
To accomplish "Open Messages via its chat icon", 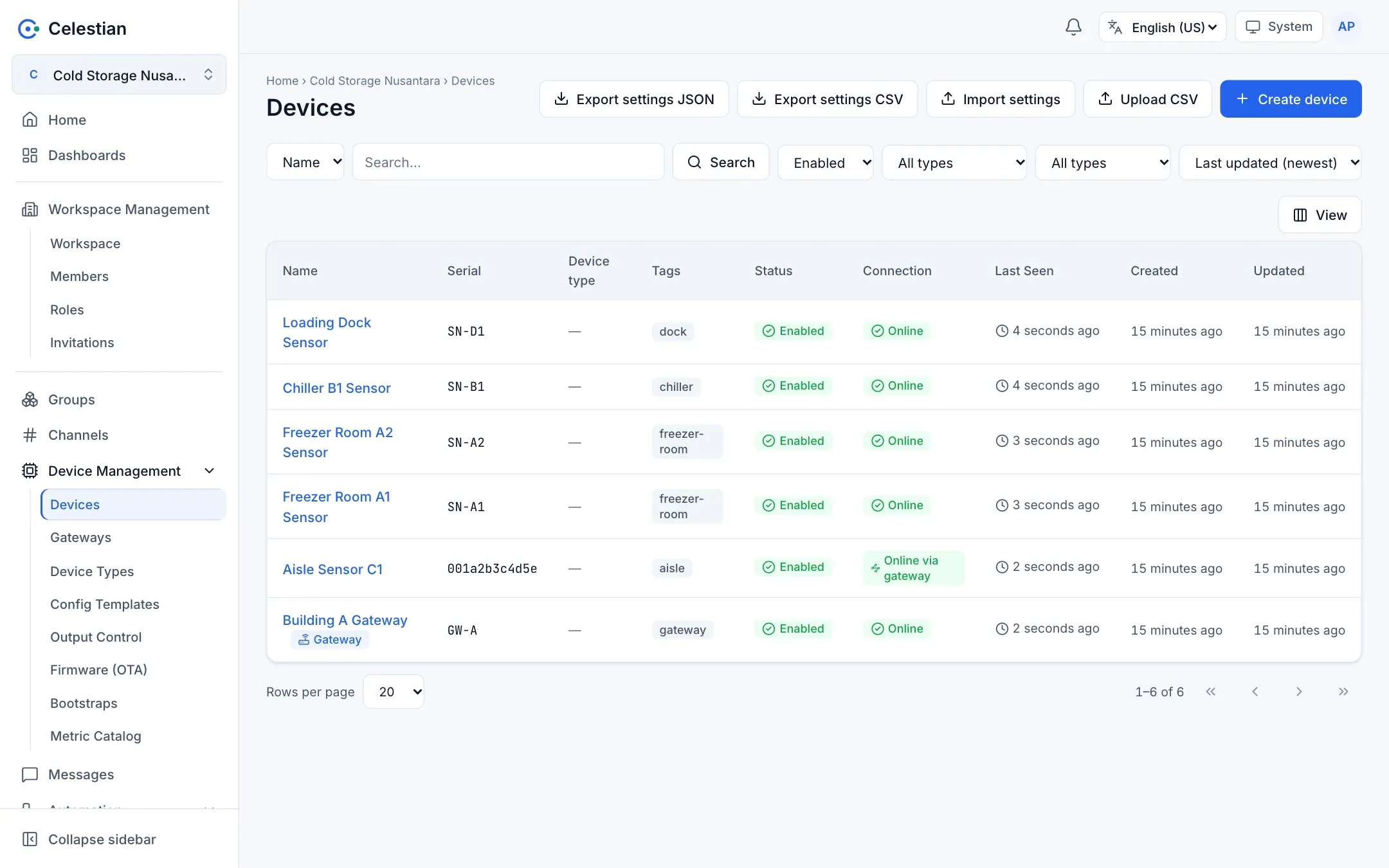I will pos(30,774).
